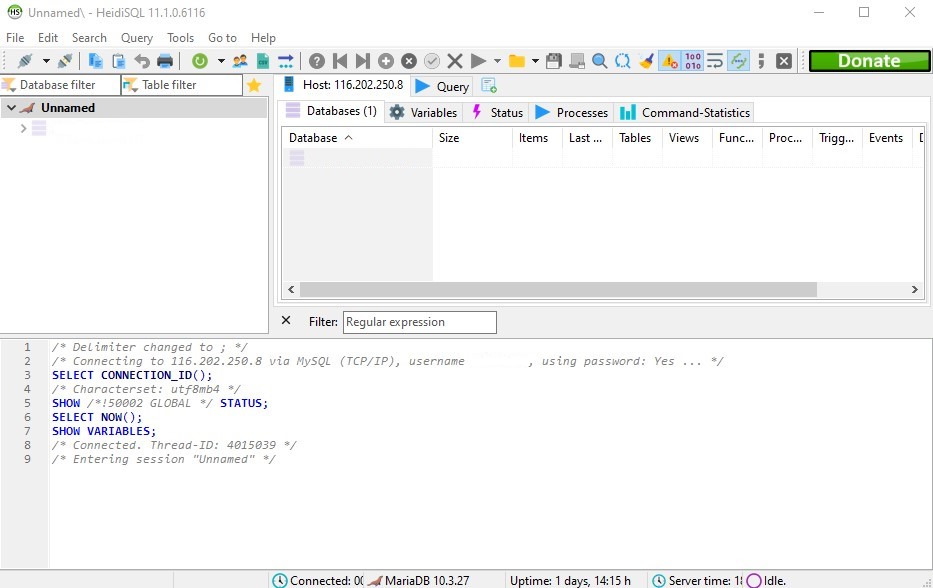This screenshot has width=933, height=588.
Task: Toggle the word wrap icon
Action: [715, 61]
